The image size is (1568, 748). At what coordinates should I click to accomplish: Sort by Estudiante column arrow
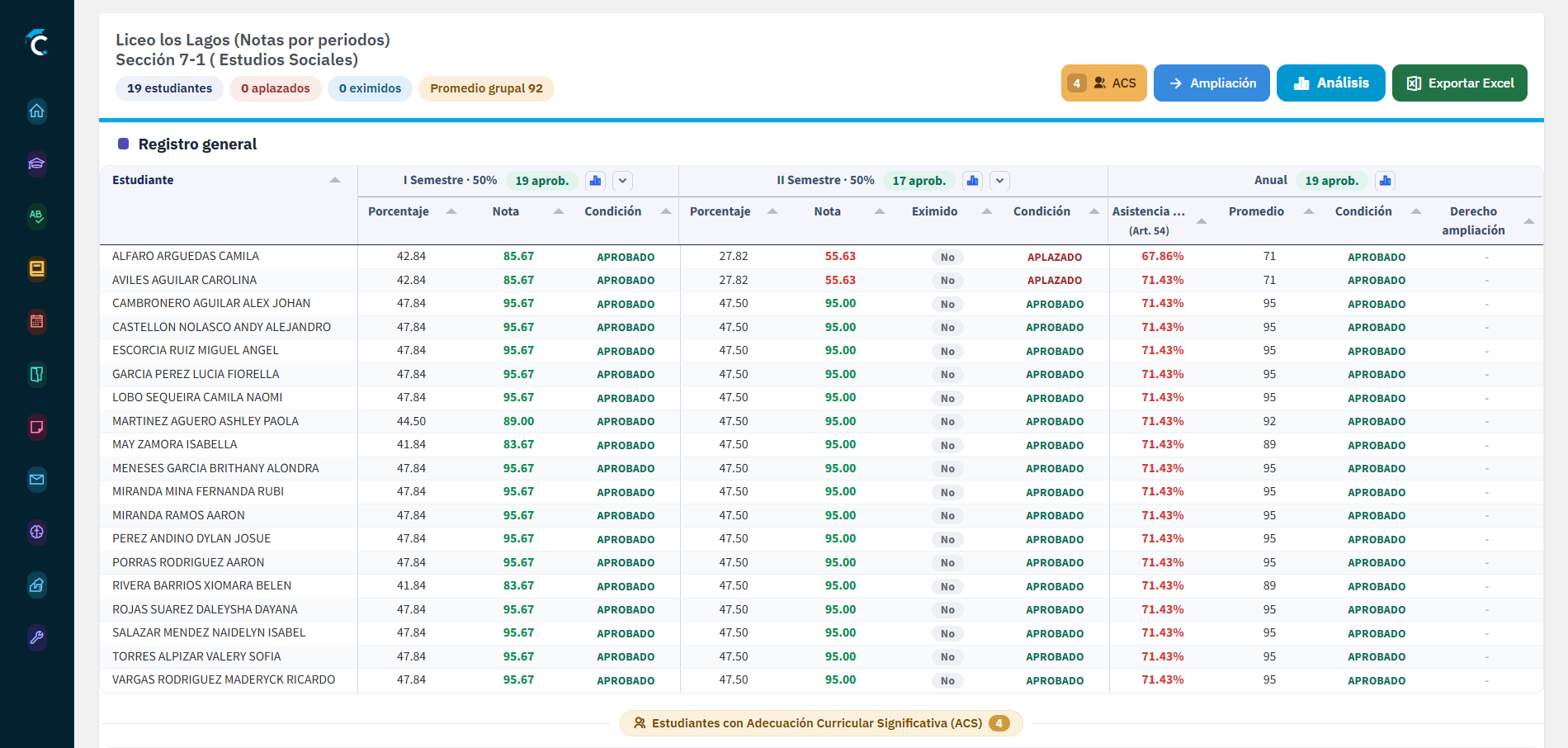click(x=335, y=180)
